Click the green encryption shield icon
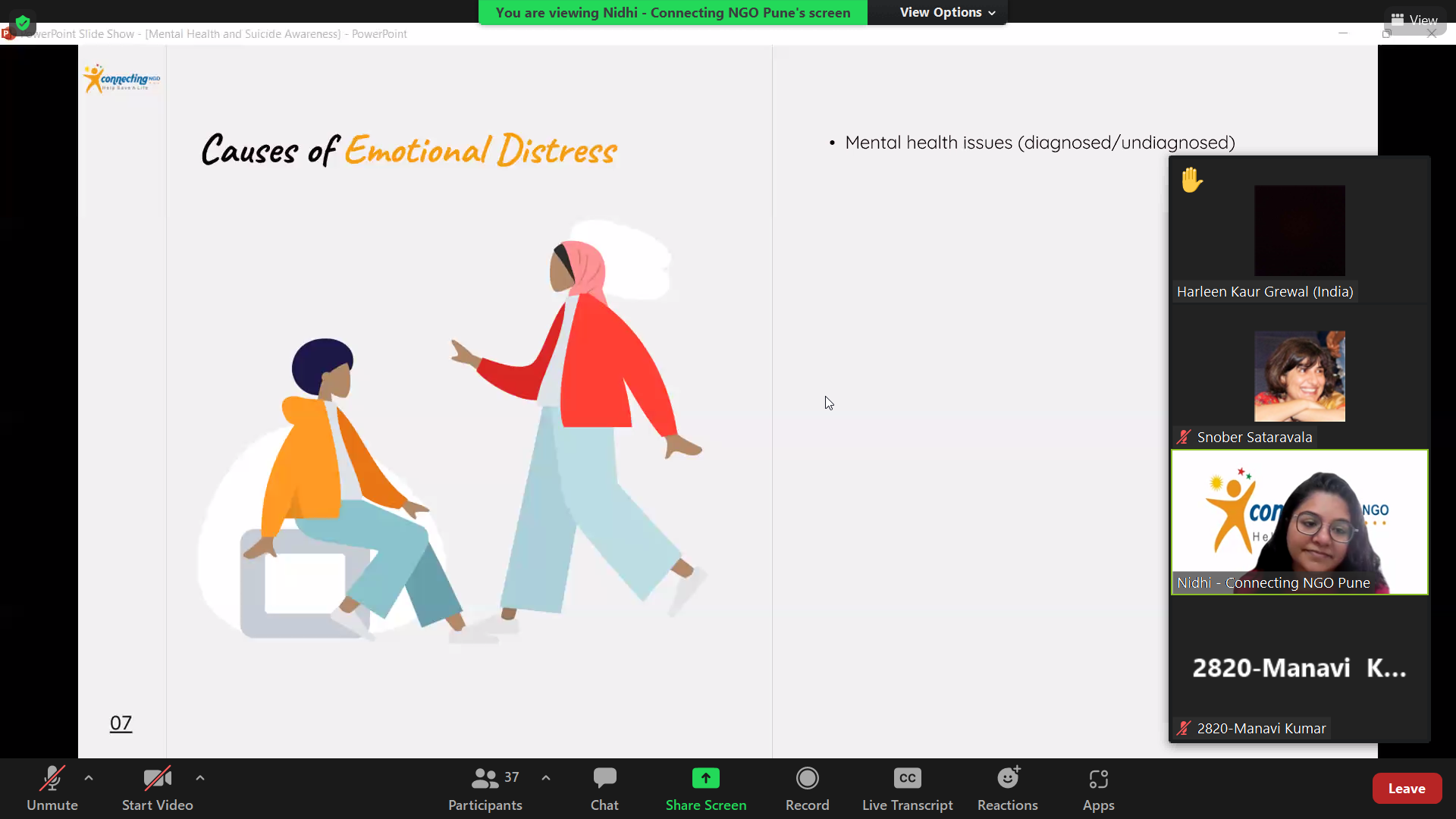Image resolution: width=1456 pixels, height=819 pixels. [23, 22]
